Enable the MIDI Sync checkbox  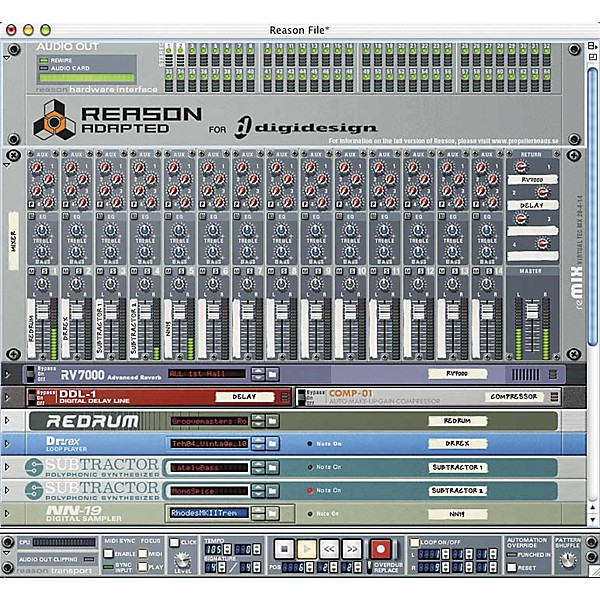[109, 553]
